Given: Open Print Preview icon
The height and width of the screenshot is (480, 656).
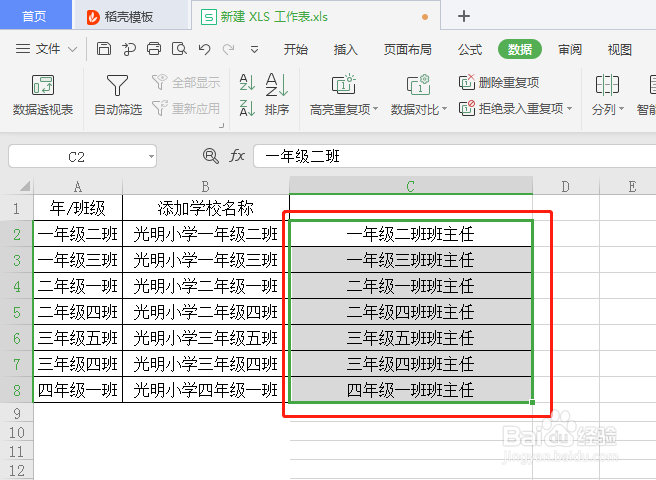Looking at the screenshot, I should coord(179,49).
